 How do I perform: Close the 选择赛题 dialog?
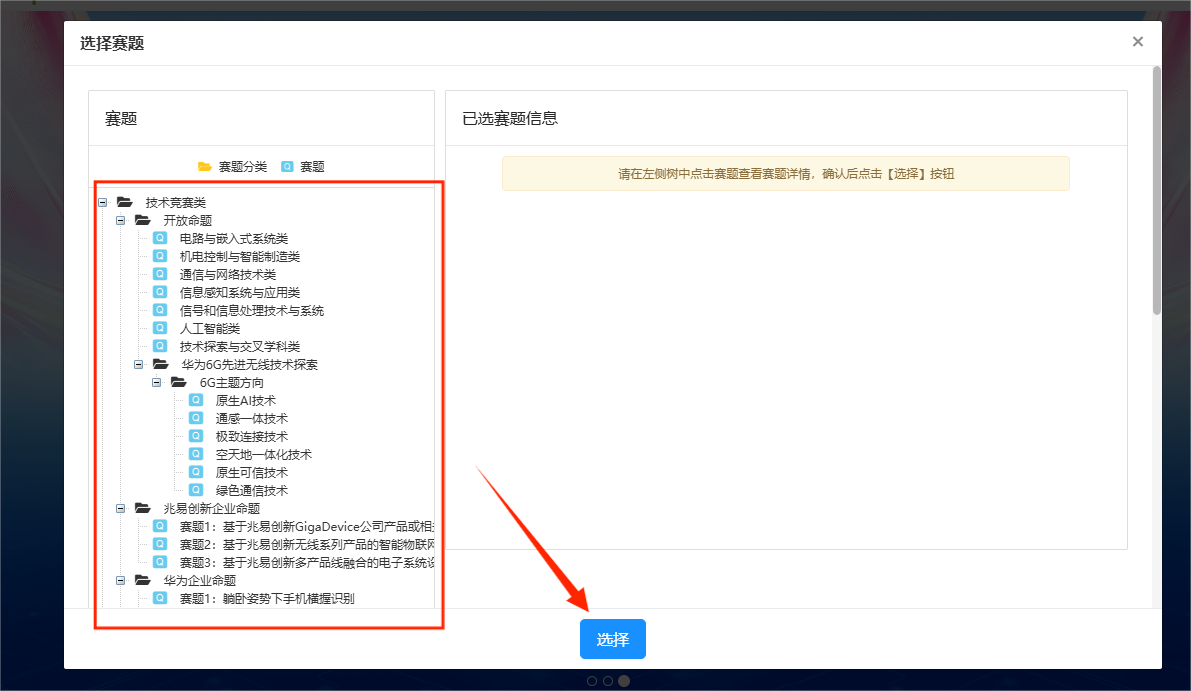coord(1137,42)
